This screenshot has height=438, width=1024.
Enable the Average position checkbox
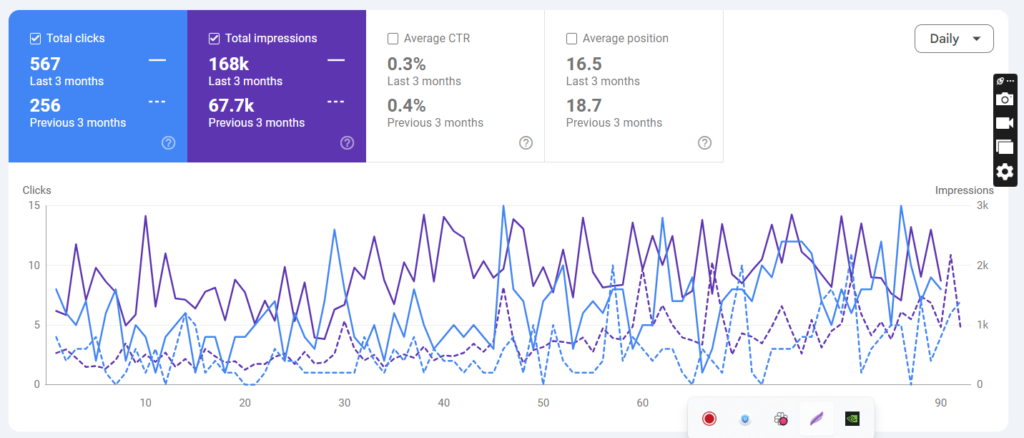tap(572, 39)
